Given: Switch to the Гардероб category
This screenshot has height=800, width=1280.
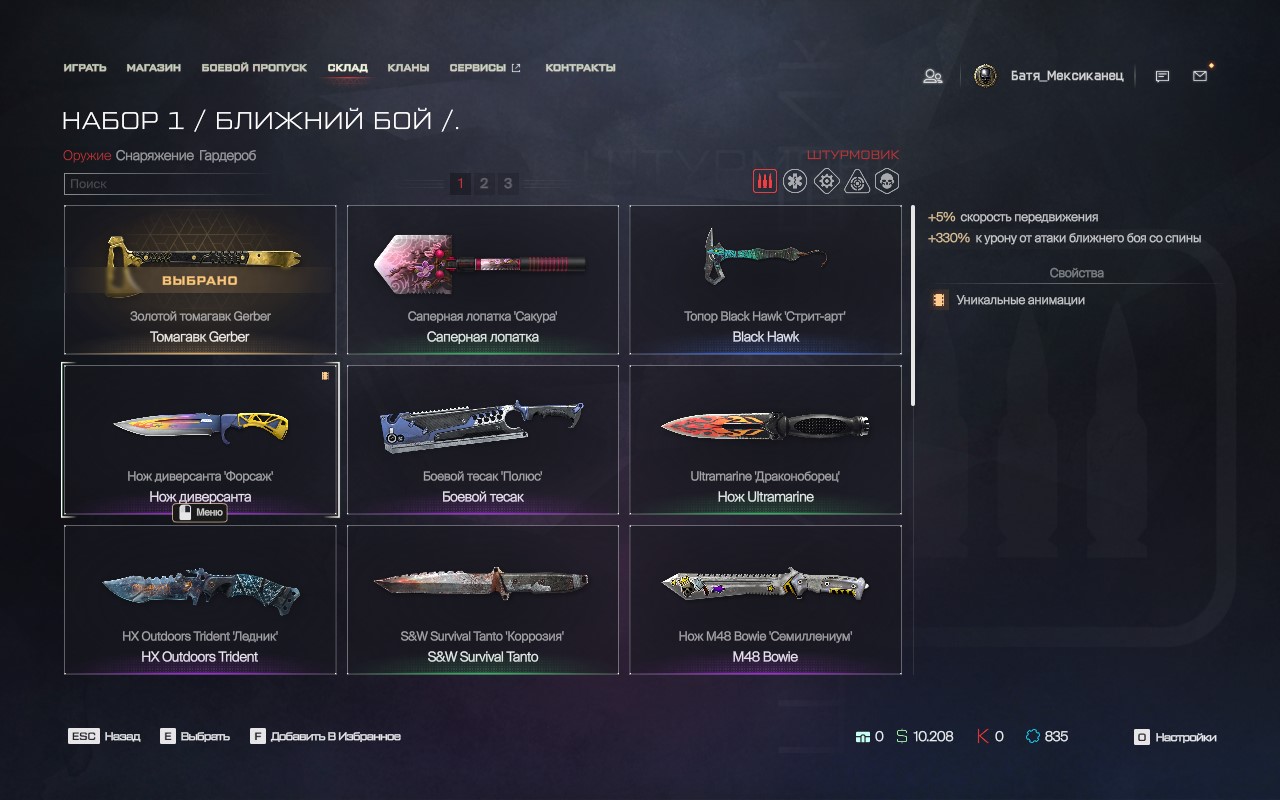Looking at the screenshot, I should [227, 156].
